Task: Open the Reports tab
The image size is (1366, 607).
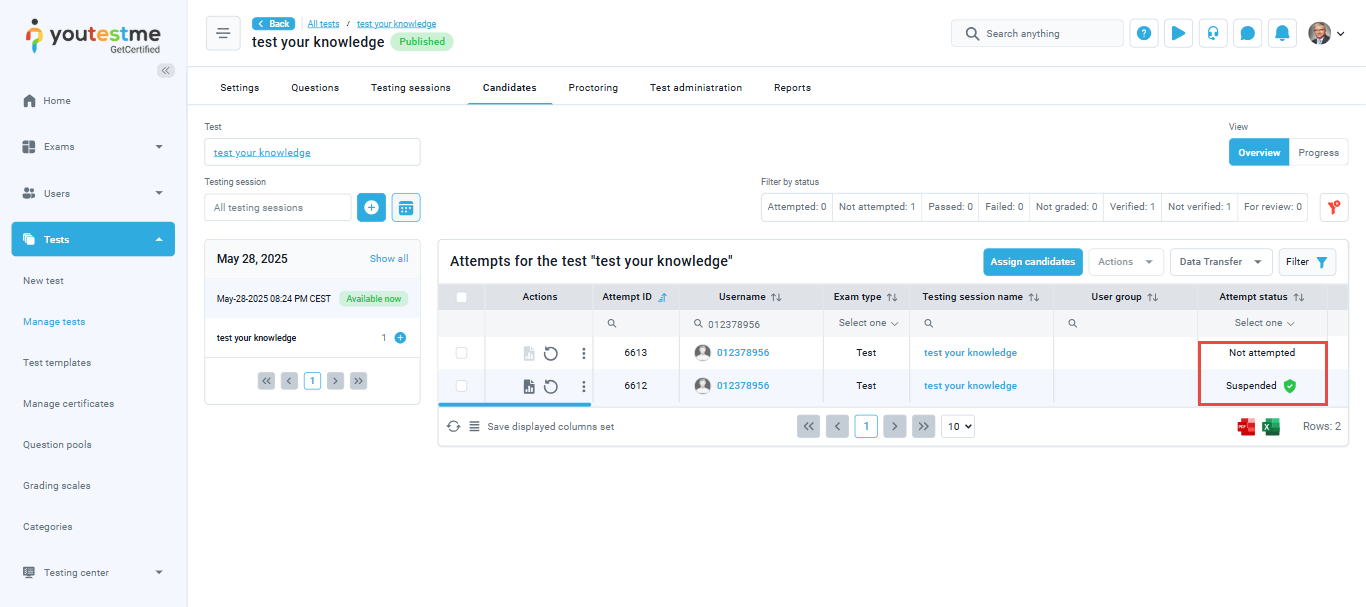Action: [x=792, y=88]
